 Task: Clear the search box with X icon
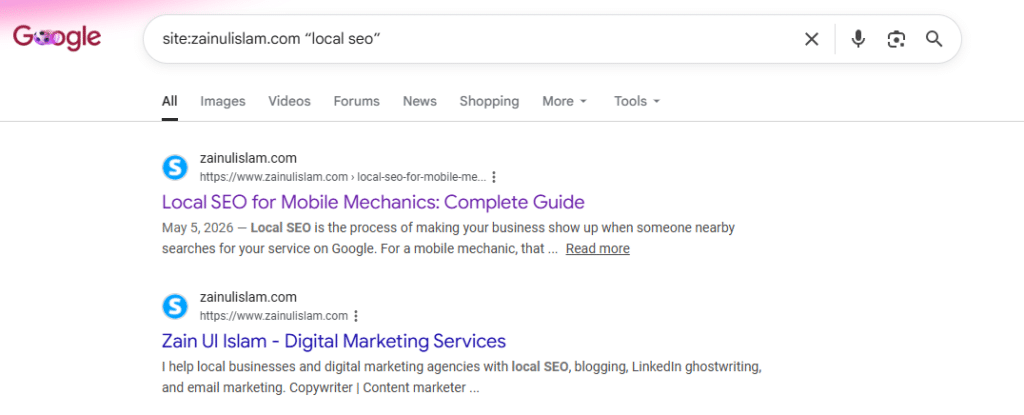(x=811, y=39)
